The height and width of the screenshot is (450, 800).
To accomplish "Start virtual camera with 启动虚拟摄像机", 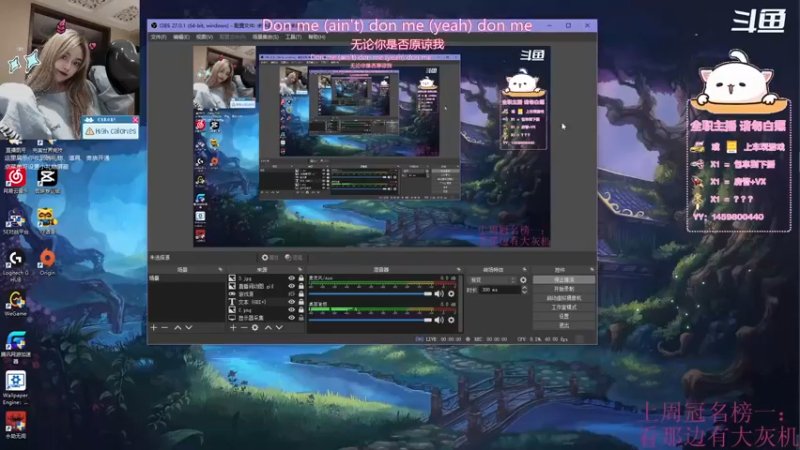I will pyautogui.click(x=564, y=298).
